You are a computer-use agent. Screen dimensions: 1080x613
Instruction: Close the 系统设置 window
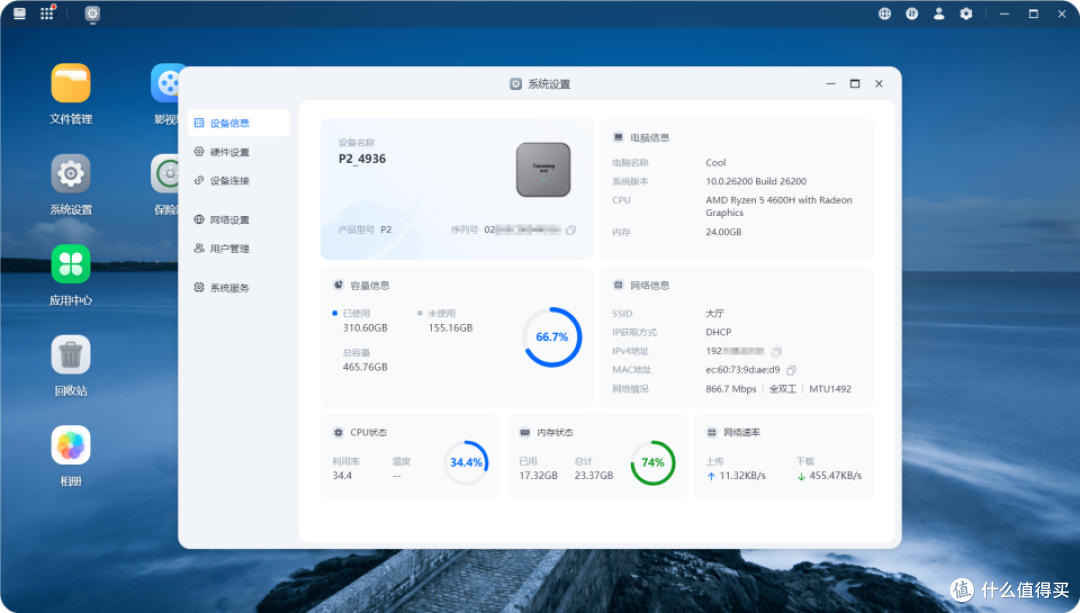click(879, 83)
